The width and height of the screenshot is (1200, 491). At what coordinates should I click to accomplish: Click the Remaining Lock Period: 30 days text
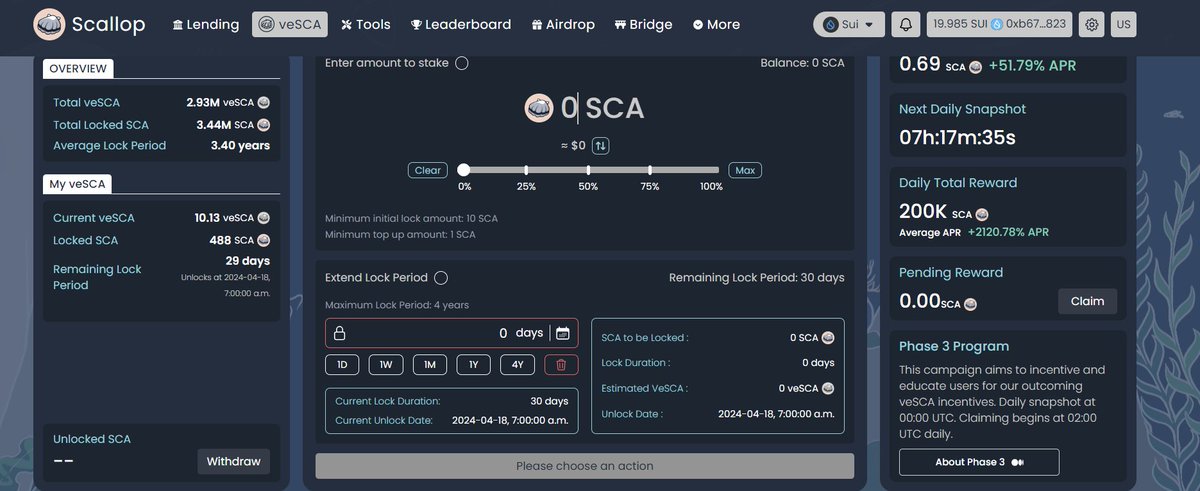756,277
